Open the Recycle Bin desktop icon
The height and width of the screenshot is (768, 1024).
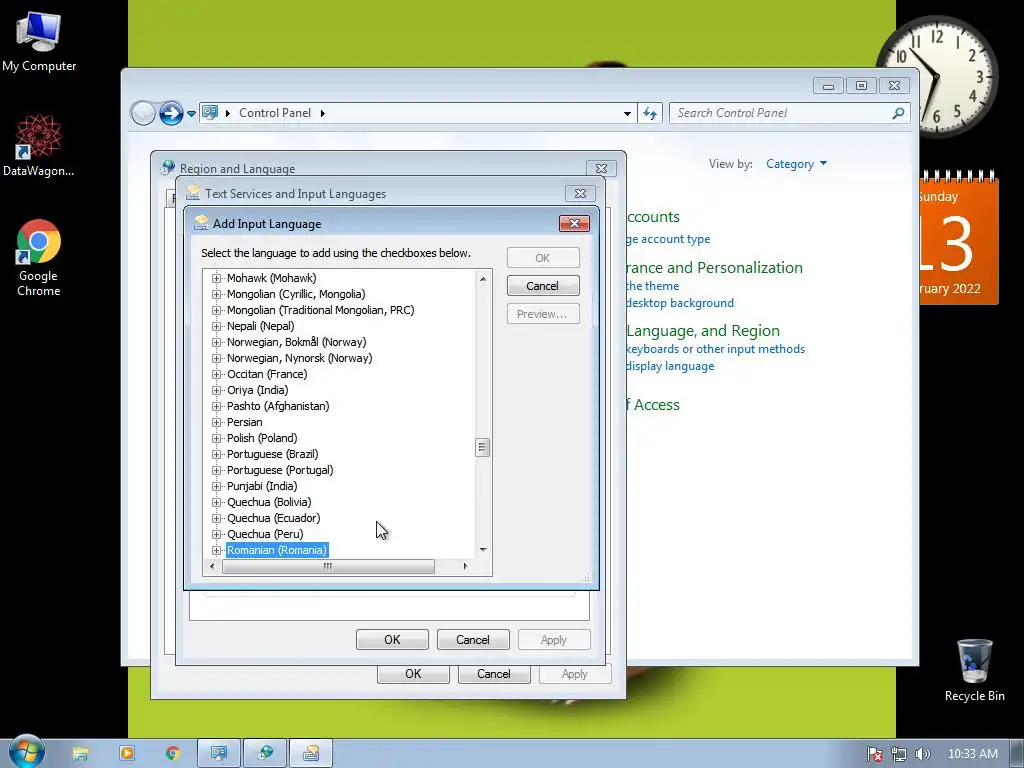pos(974,671)
